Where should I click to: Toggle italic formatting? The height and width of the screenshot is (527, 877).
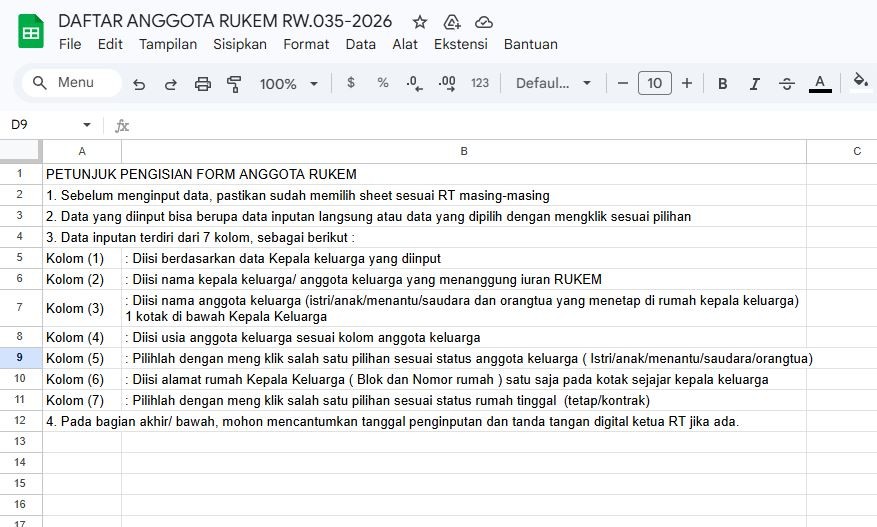(x=755, y=84)
